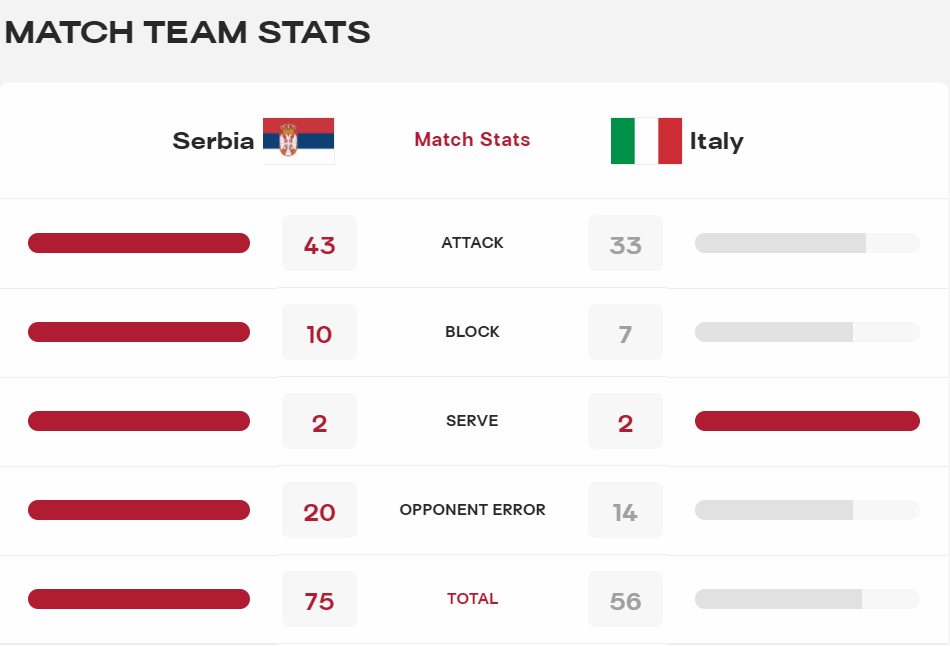This screenshot has height=646, width=950.
Task: Click Italy's red serve bar
Action: pyautogui.click(x=806, y=421)
